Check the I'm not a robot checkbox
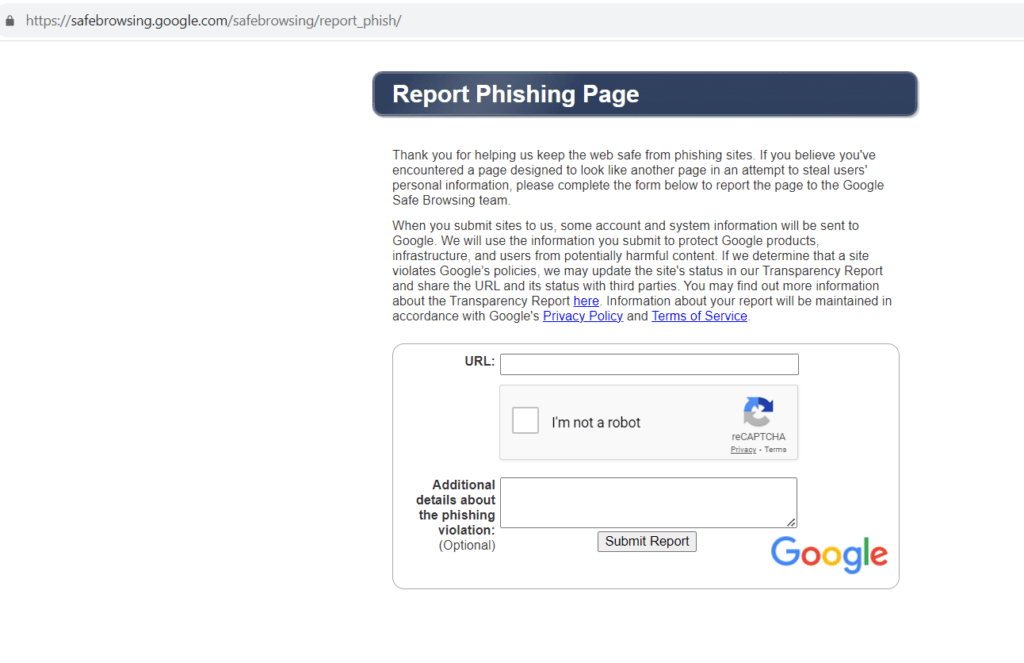This screenshot has height=663, width=1024. [525, 420]
